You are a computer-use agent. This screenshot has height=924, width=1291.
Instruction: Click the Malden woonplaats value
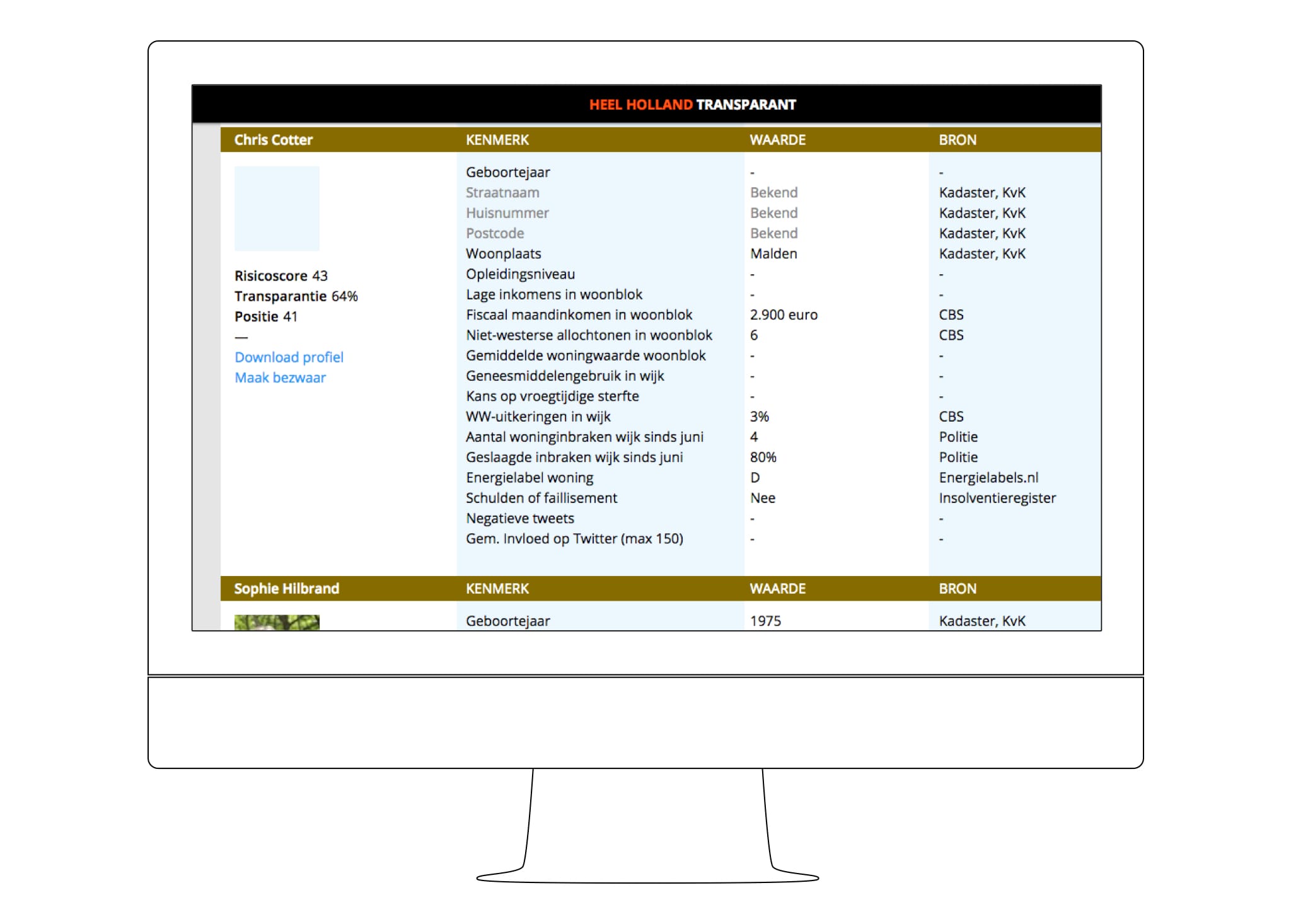coord(773,254)
